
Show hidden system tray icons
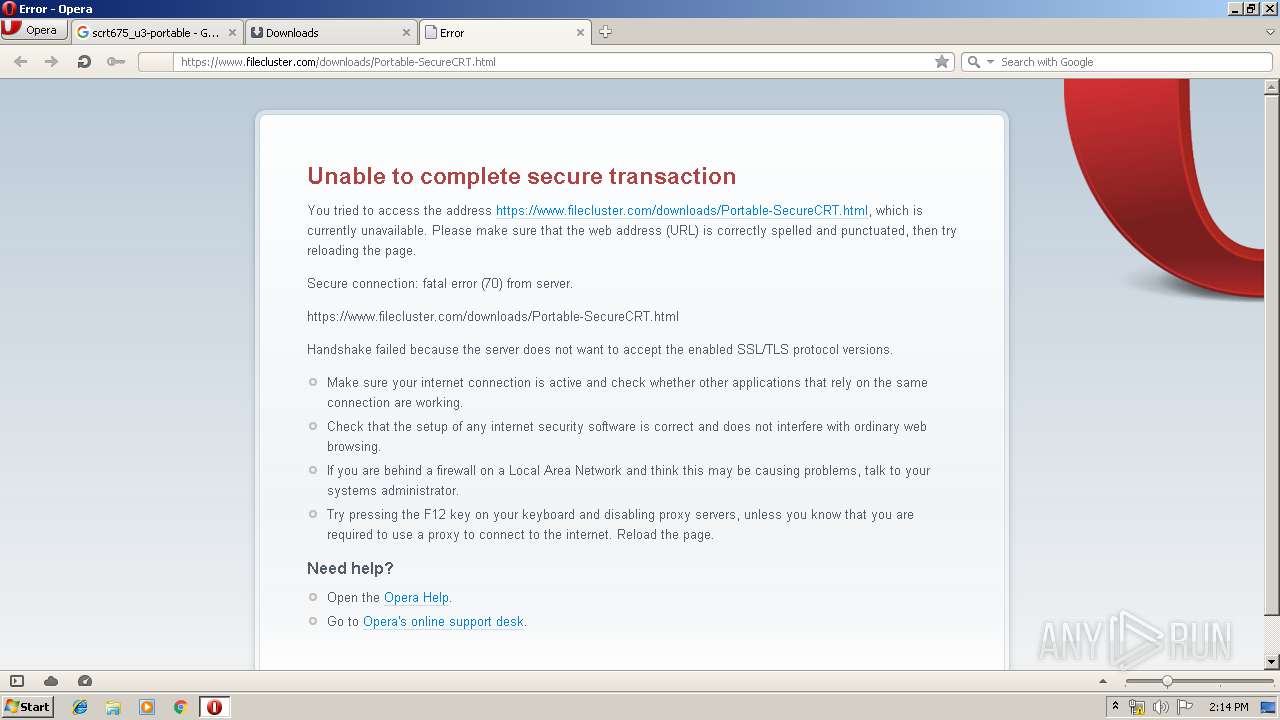tap(1115, 707)
